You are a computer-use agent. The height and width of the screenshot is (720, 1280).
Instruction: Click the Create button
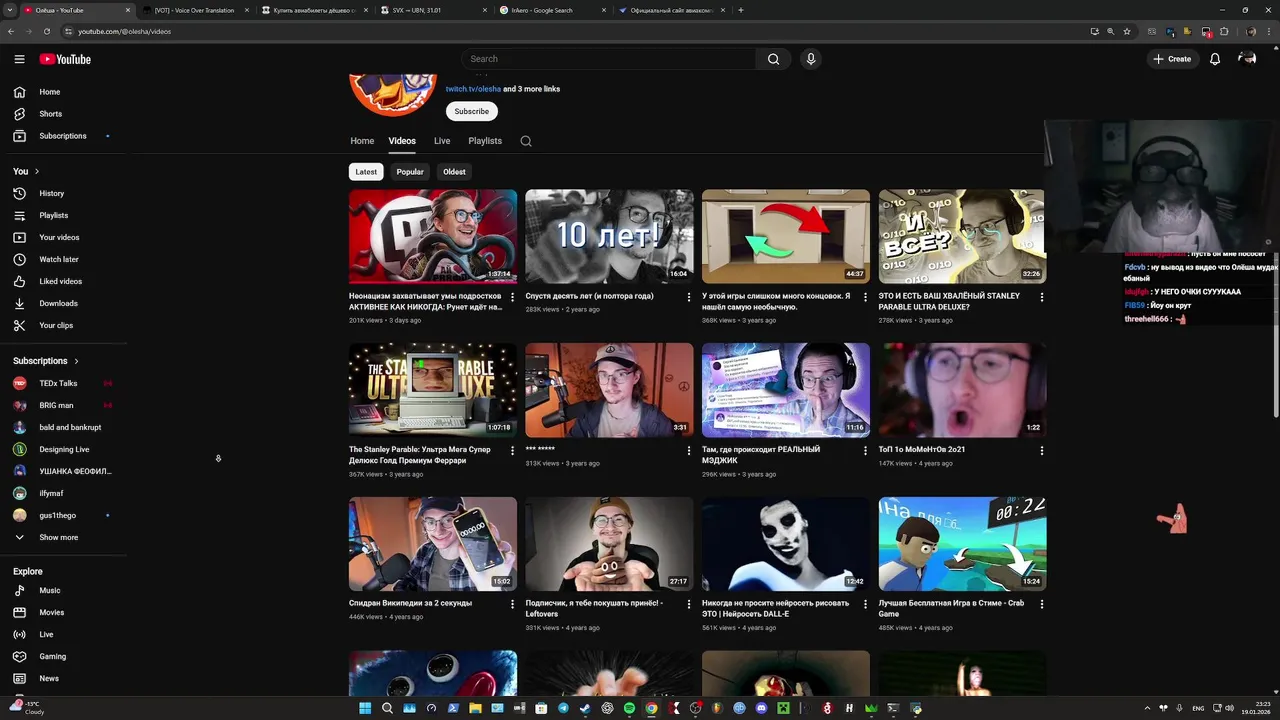(1172, 59)
